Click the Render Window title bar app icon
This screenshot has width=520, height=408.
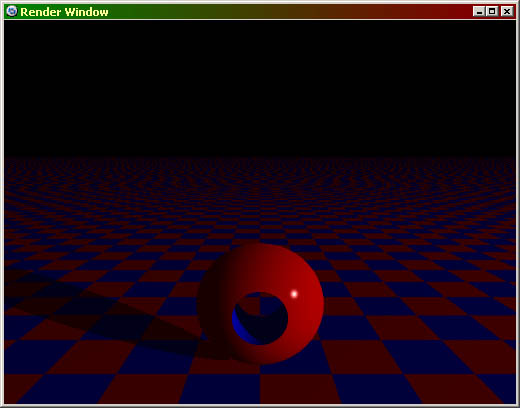12,12
